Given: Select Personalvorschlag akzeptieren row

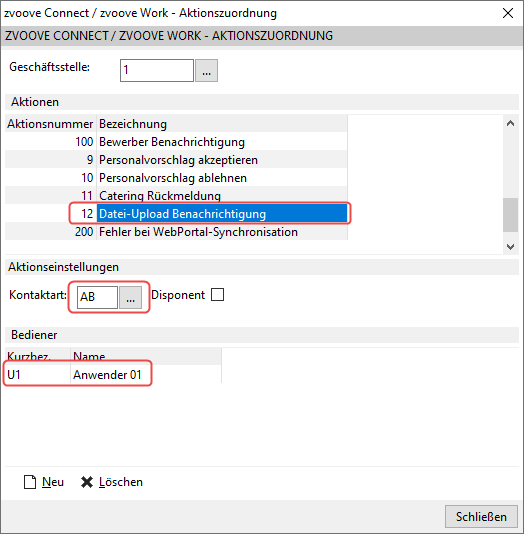Looking at the screenshot, I should pyautogui.click(x=176, y=160).
